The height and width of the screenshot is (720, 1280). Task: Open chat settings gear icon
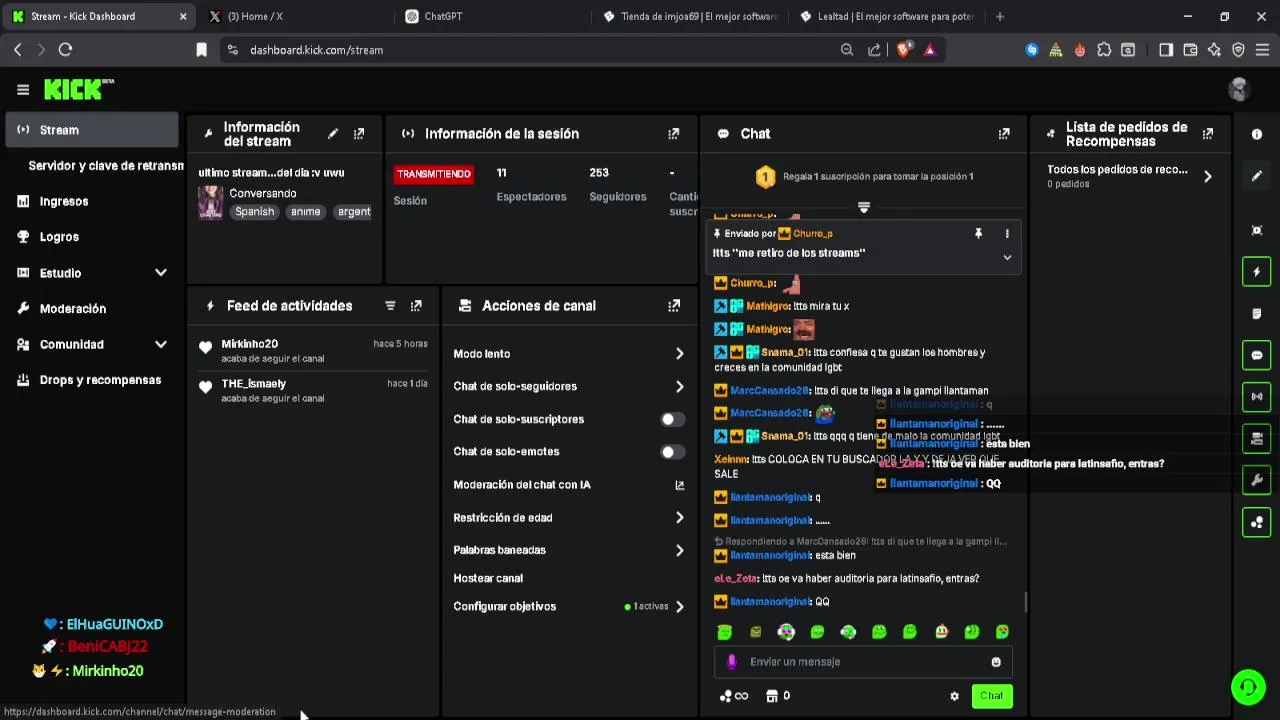(954, 696)
